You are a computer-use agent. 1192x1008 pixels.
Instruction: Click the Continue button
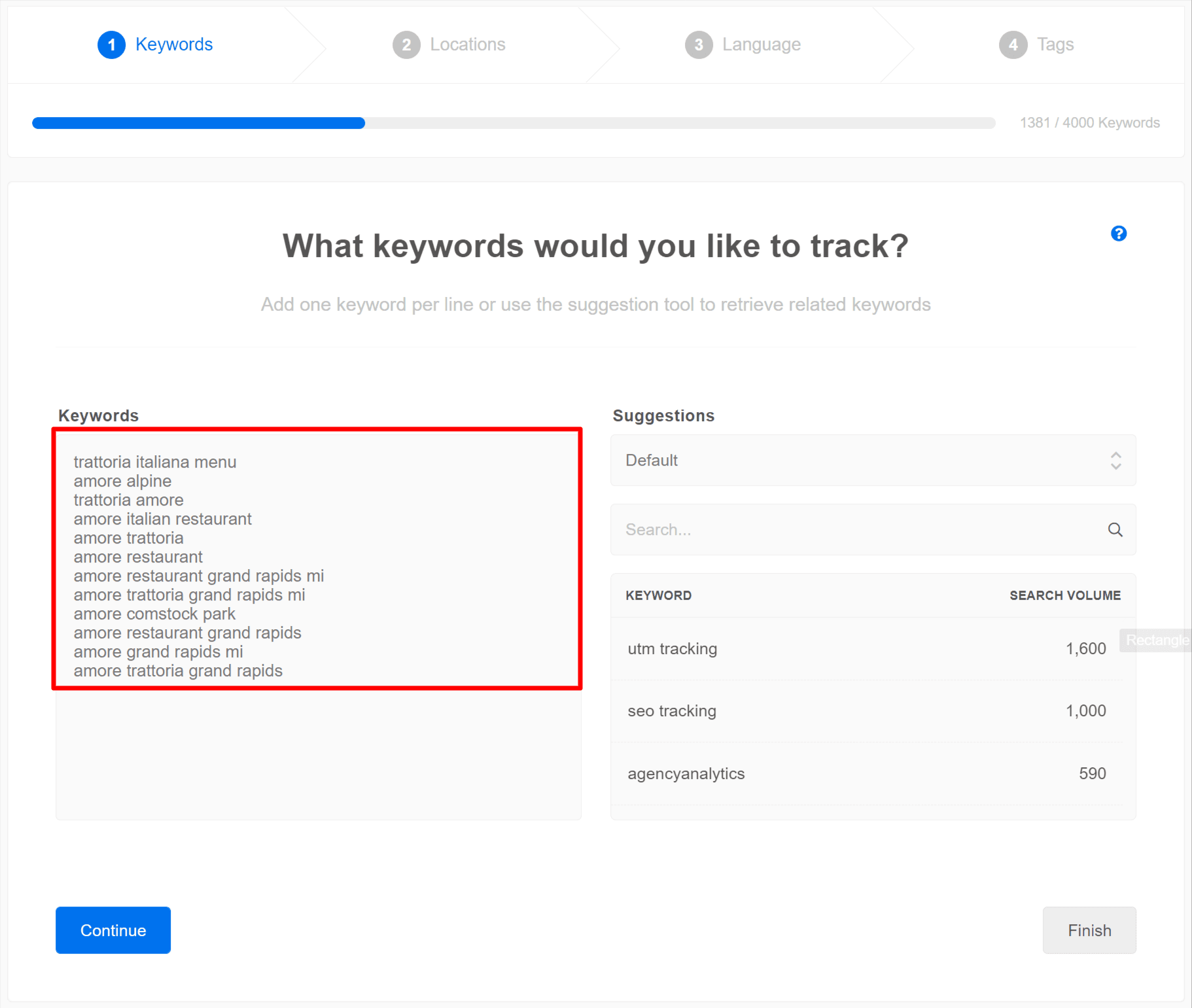[113, 930]
